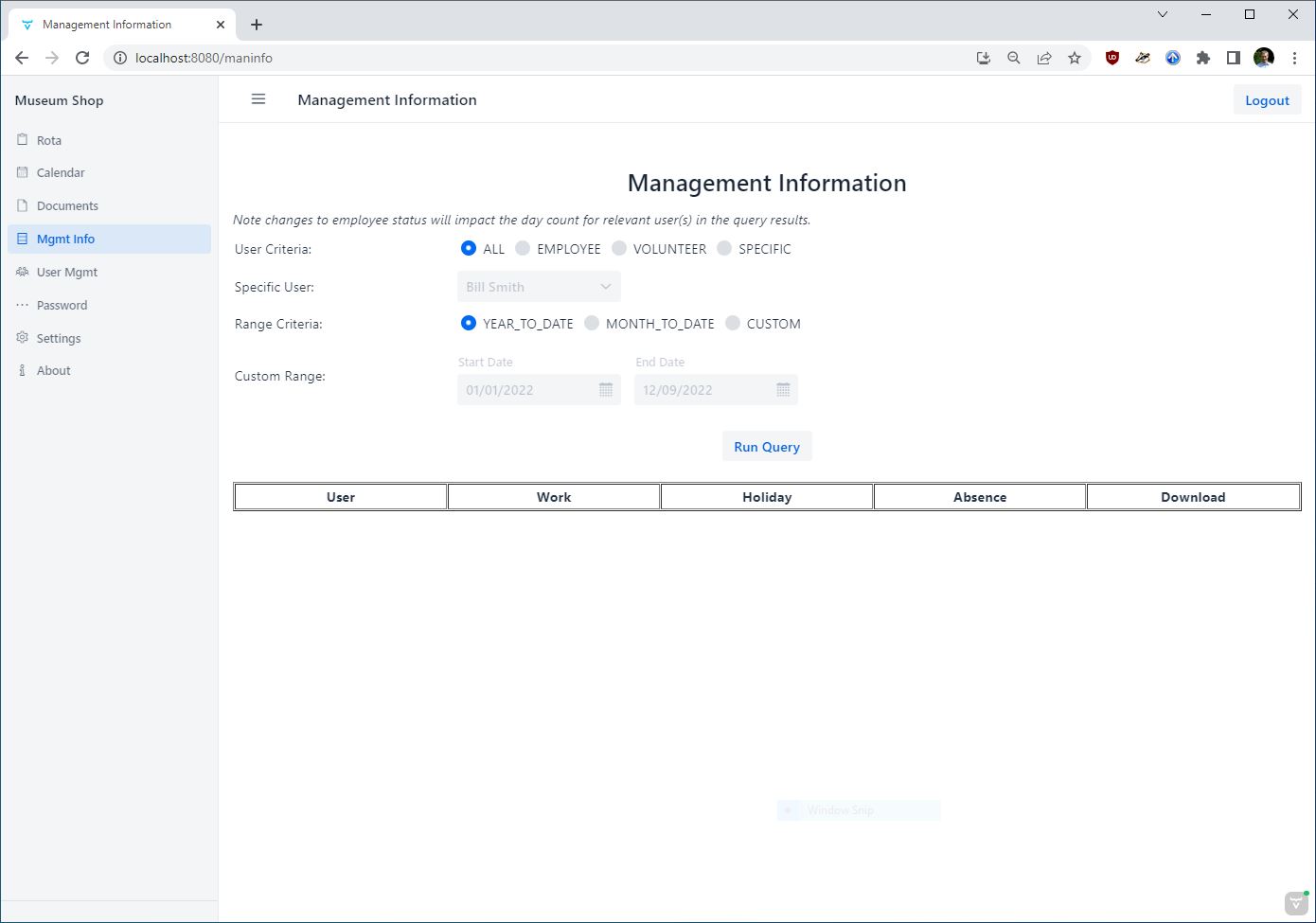Click the localhost address bar
The height and width of the screenshot is (923, 1316).
[x=549, y=58]
